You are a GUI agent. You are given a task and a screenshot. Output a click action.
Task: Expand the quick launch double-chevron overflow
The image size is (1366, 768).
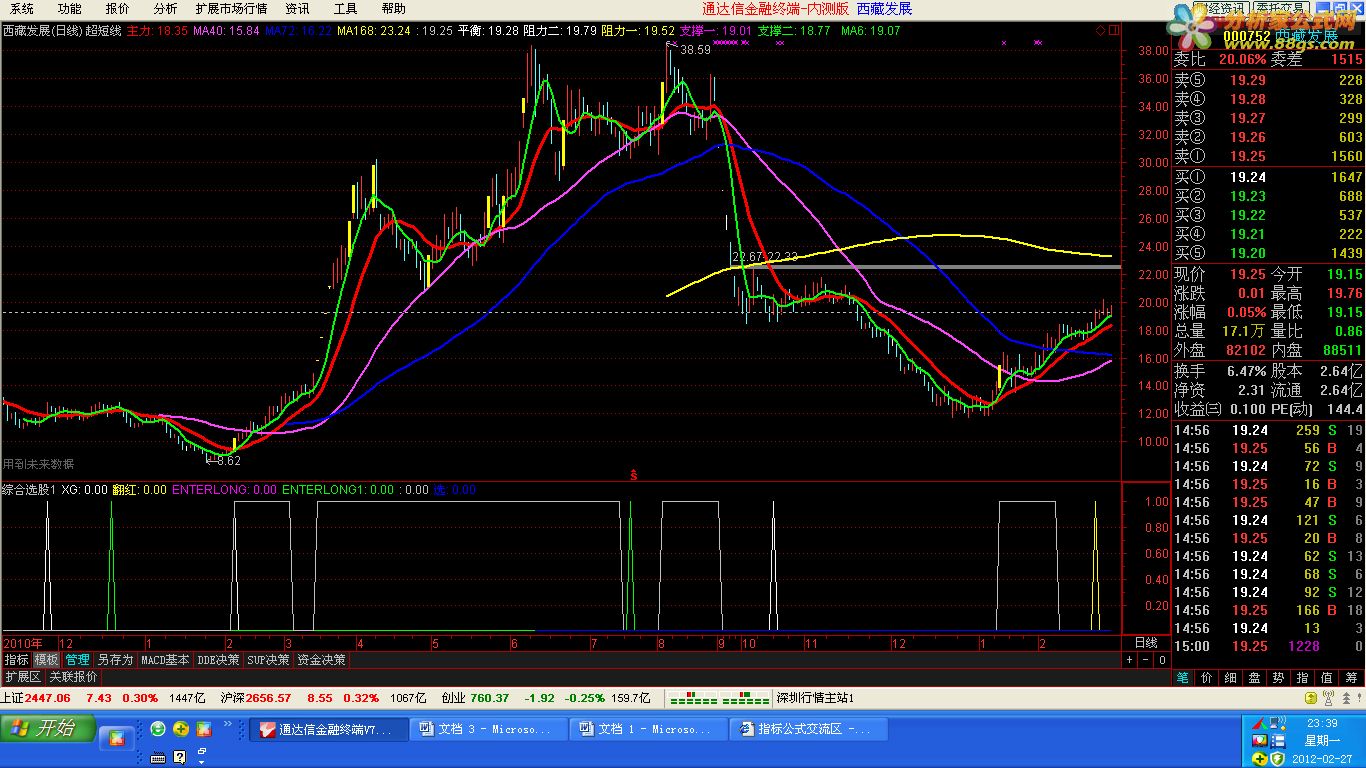(x=228, y=723)
